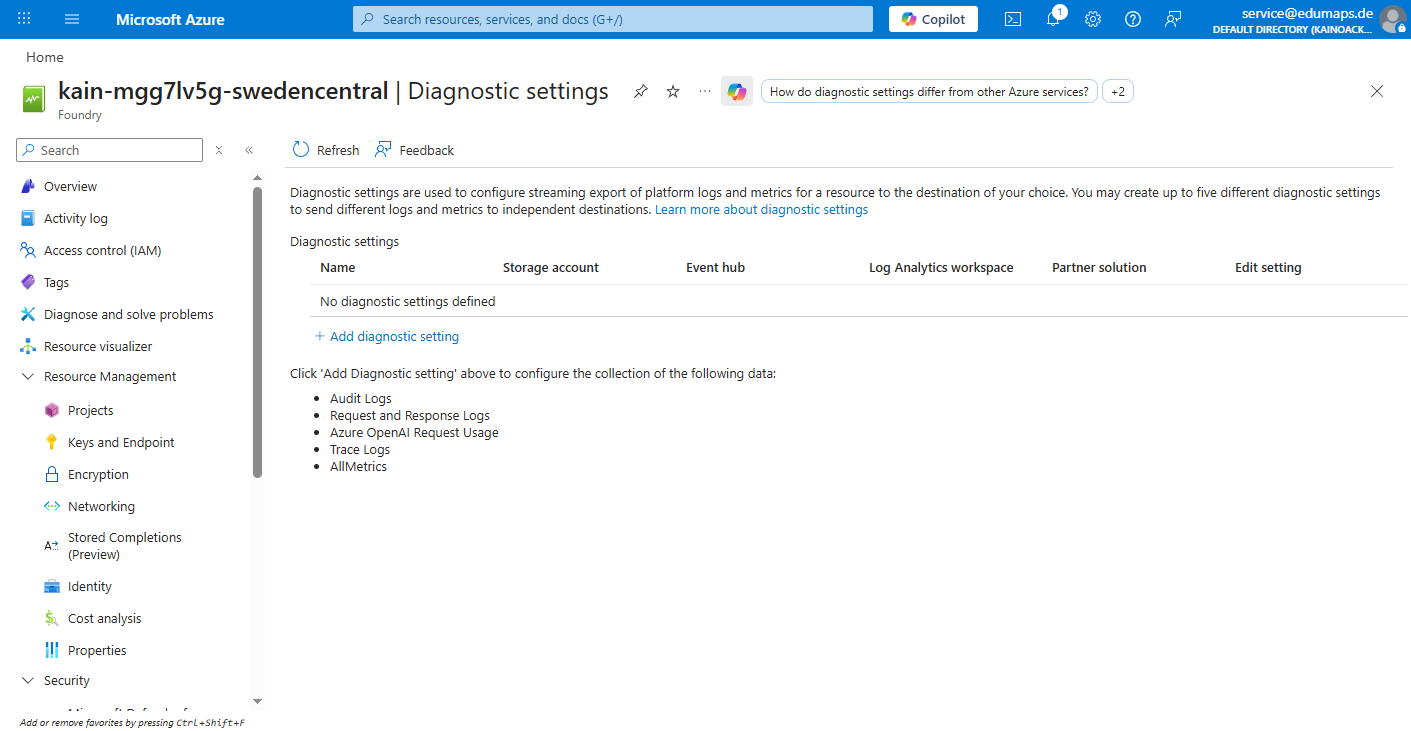Screen dimensions: 1411x731
Task: Click the top bar feedback icon
Action: click(x=1173, y=19)
